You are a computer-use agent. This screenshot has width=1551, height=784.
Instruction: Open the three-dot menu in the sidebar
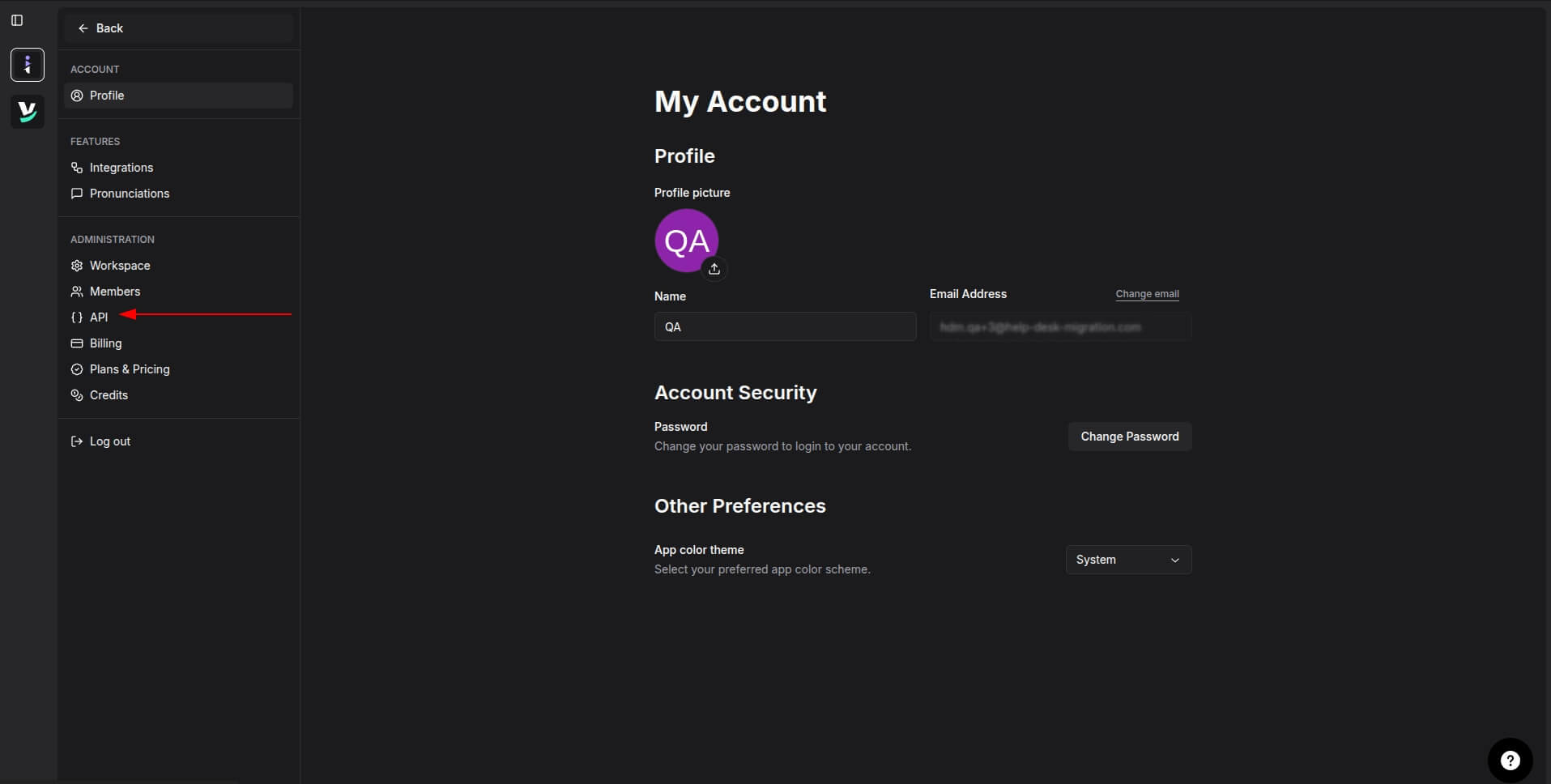[28, 65]
